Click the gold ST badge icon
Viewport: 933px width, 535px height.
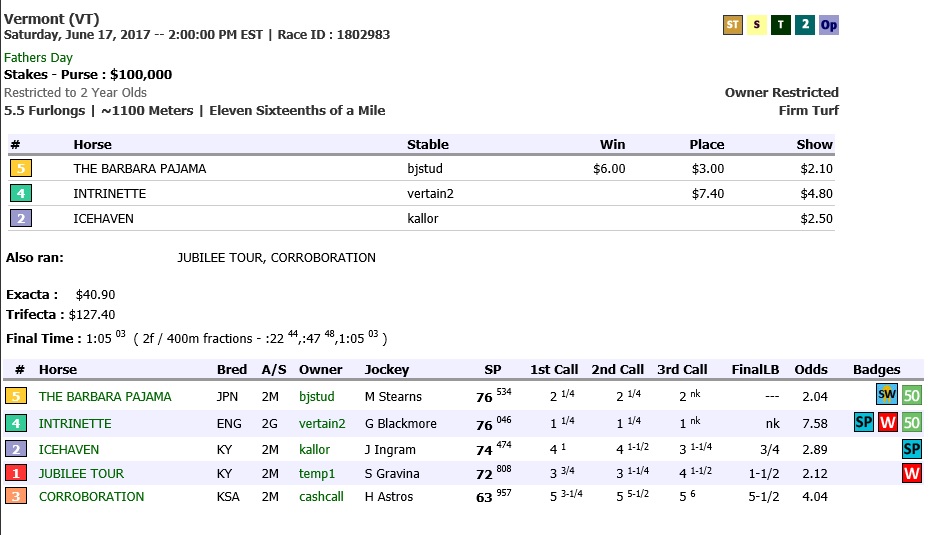pos(732,25)
